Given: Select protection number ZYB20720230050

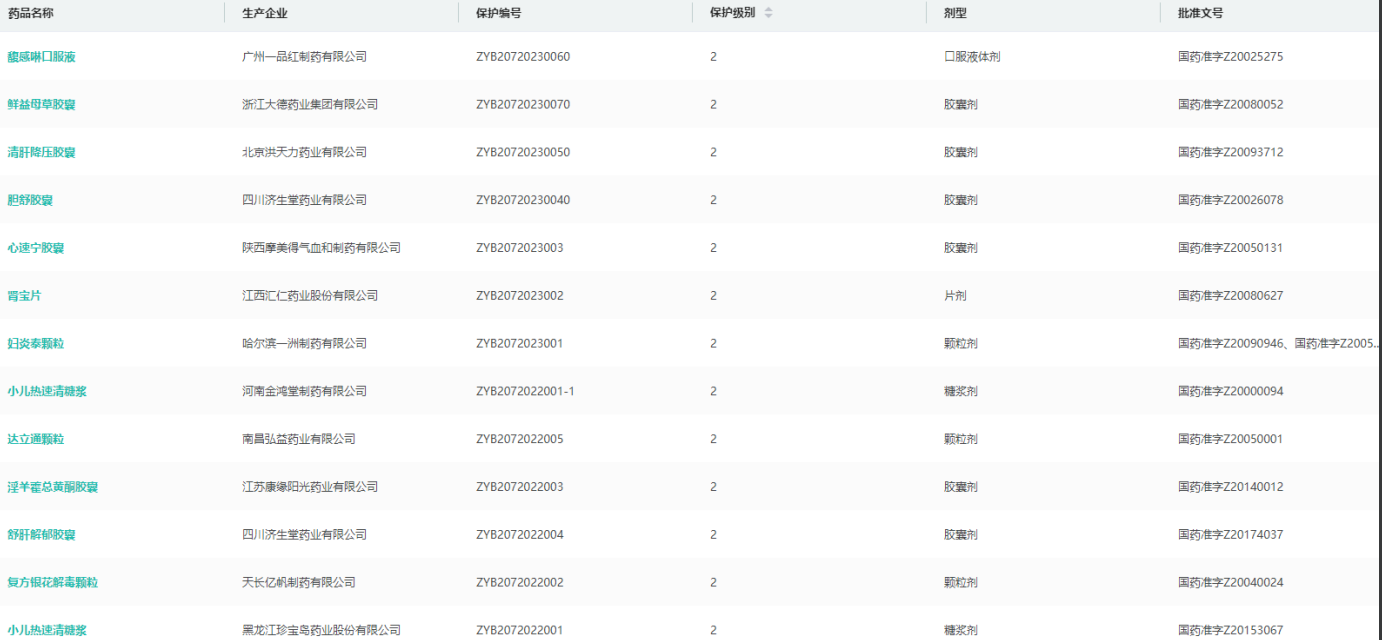Looking at the screenshot, I should pos(523,153).
